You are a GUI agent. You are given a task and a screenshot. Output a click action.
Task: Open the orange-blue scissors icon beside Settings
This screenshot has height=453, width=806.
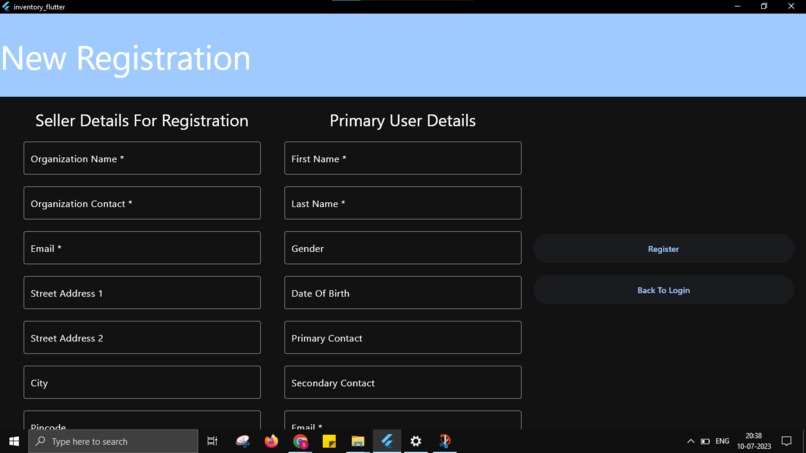point(445,441)
